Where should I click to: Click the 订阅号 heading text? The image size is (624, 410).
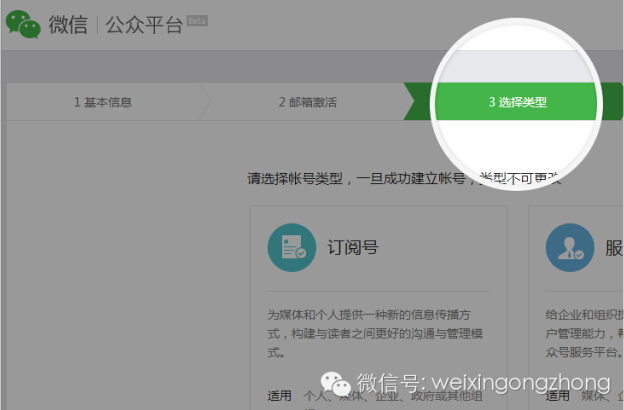(x=353, y=248)
